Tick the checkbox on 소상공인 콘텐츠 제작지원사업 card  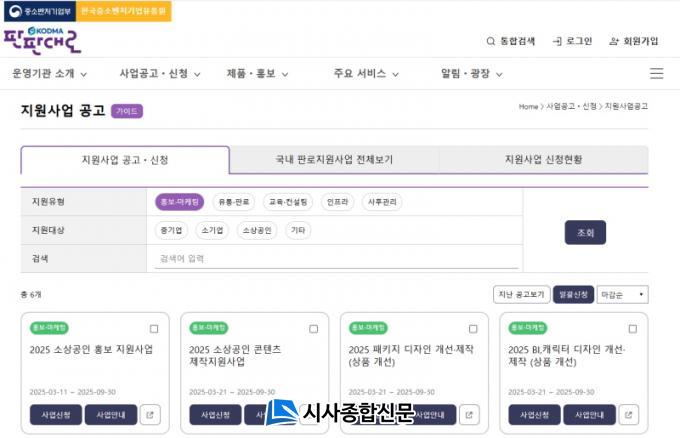coord(313,328)
